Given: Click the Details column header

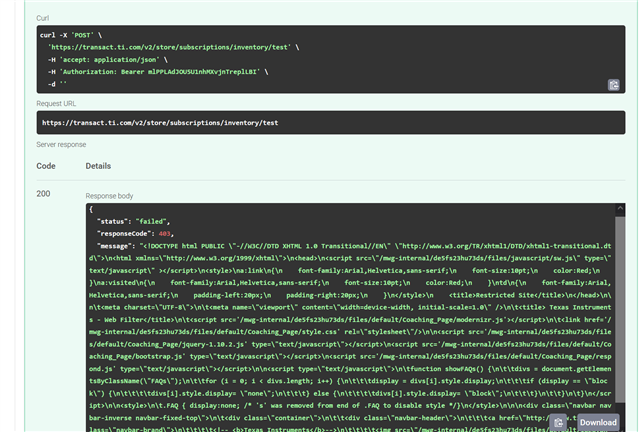Looking at the screenshot, I should point(98,166).
